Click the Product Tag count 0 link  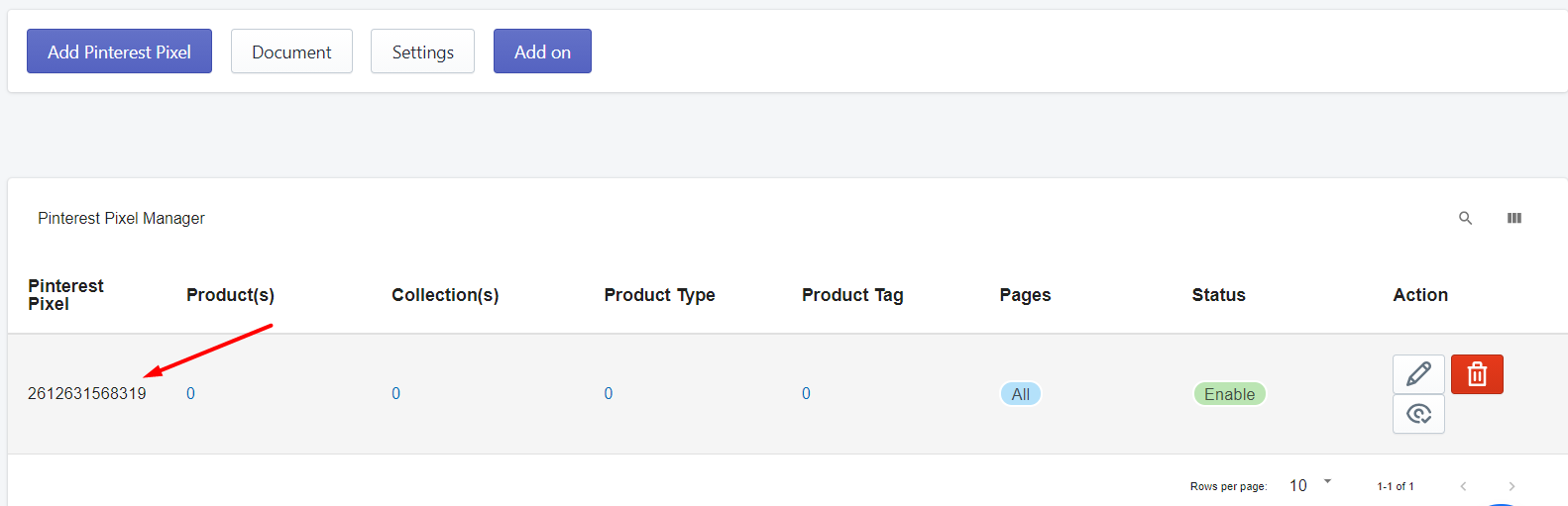coord(806,393)
